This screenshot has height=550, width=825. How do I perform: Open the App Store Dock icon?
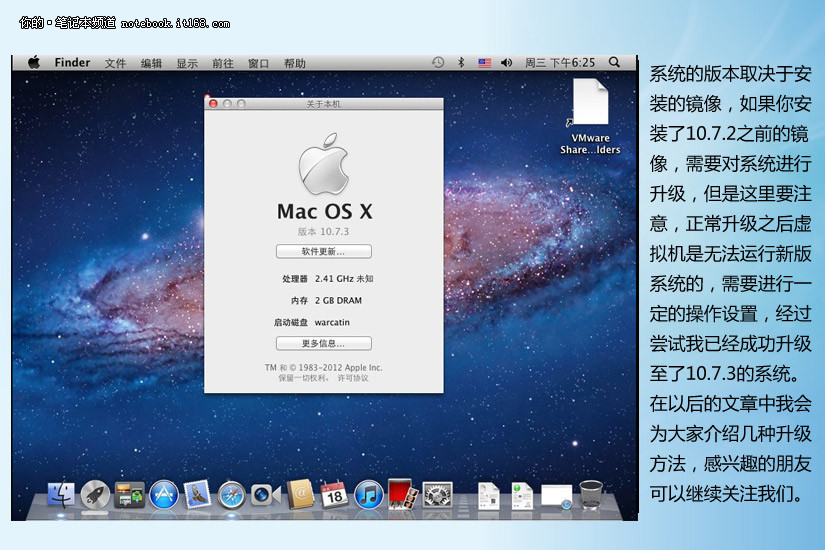click(164, 495)
